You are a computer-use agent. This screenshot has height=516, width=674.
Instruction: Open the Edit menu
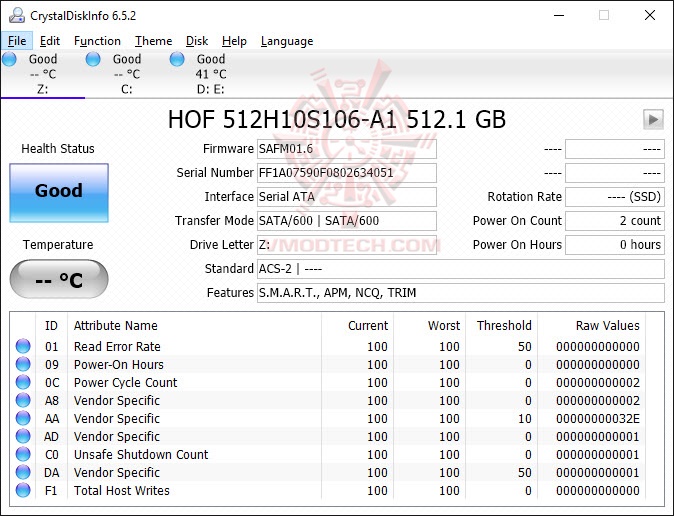[50, 41]
